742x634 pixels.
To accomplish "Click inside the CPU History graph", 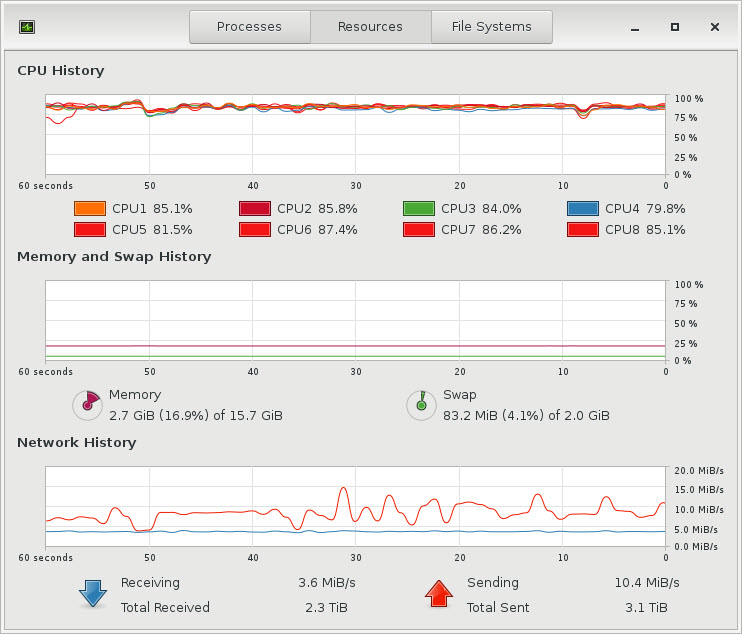I will pos(355,135).
